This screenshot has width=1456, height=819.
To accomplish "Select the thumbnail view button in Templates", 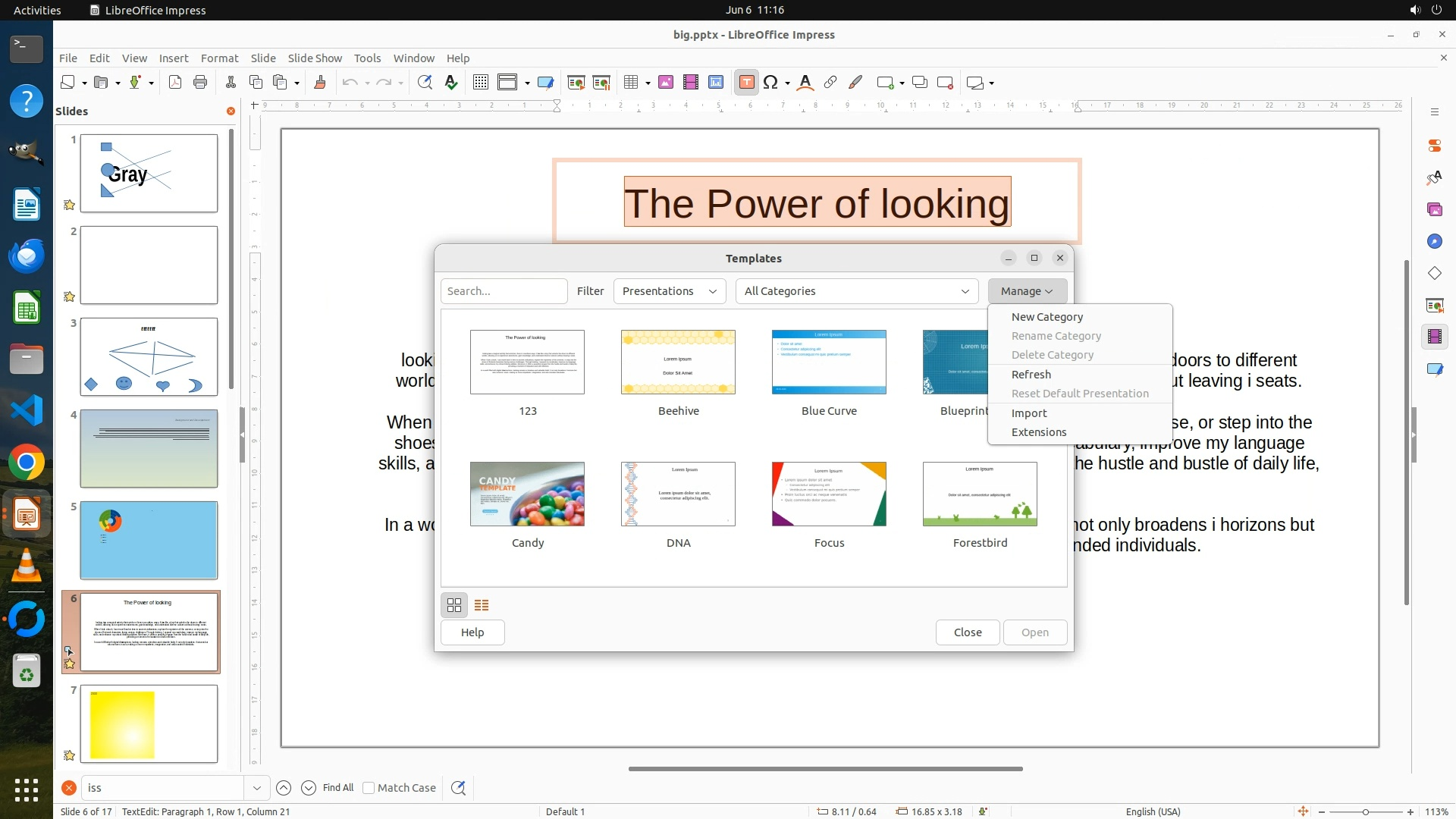I will coord(454,605).
